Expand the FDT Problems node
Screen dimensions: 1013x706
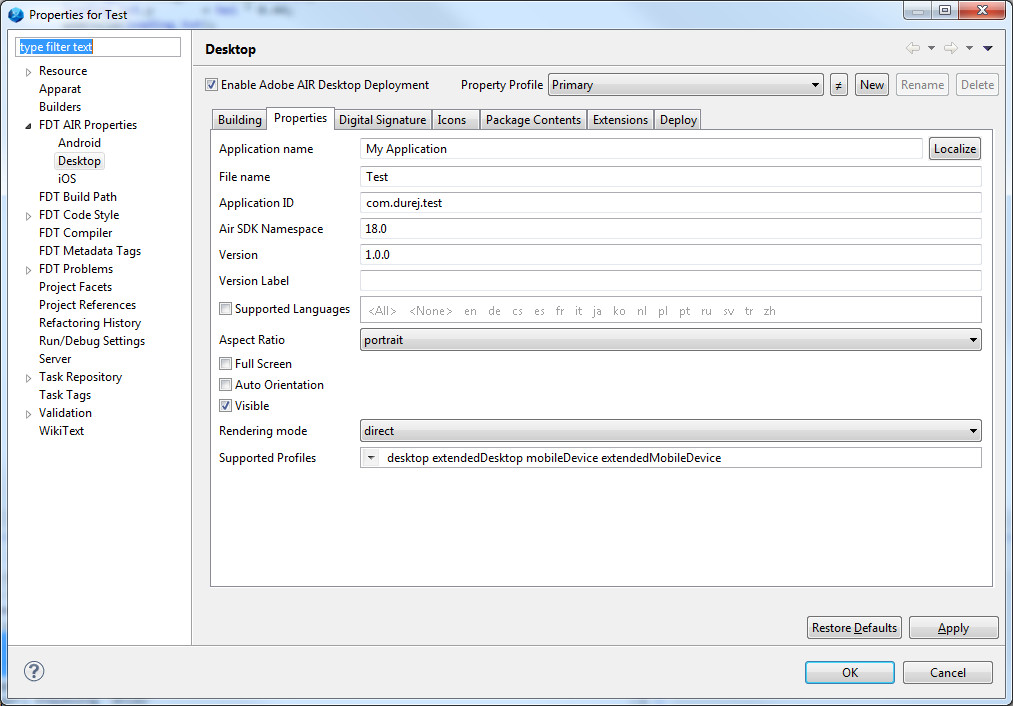28,270
